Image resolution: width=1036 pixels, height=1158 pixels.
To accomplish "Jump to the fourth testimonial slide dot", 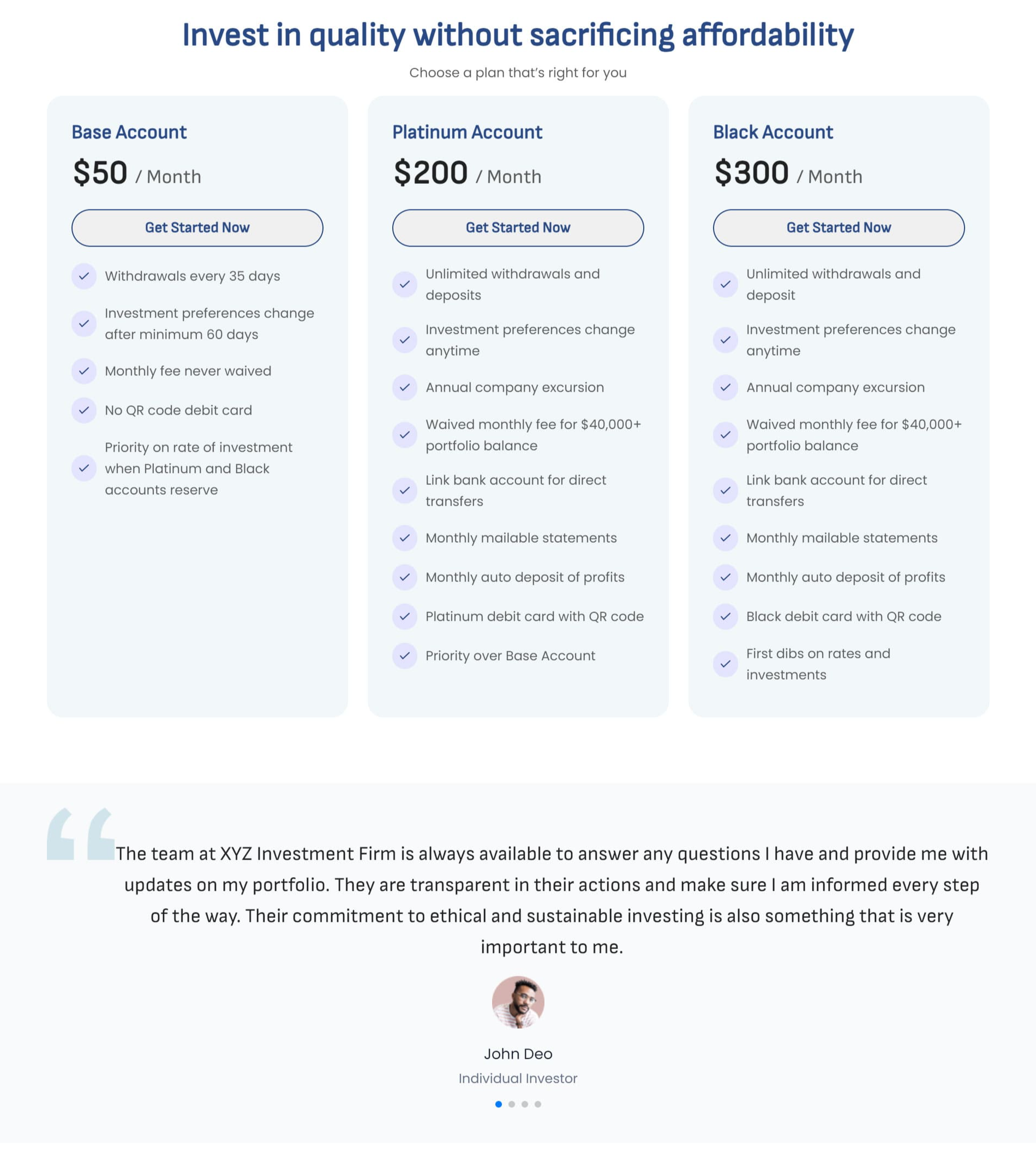I will coord(538,1104).
